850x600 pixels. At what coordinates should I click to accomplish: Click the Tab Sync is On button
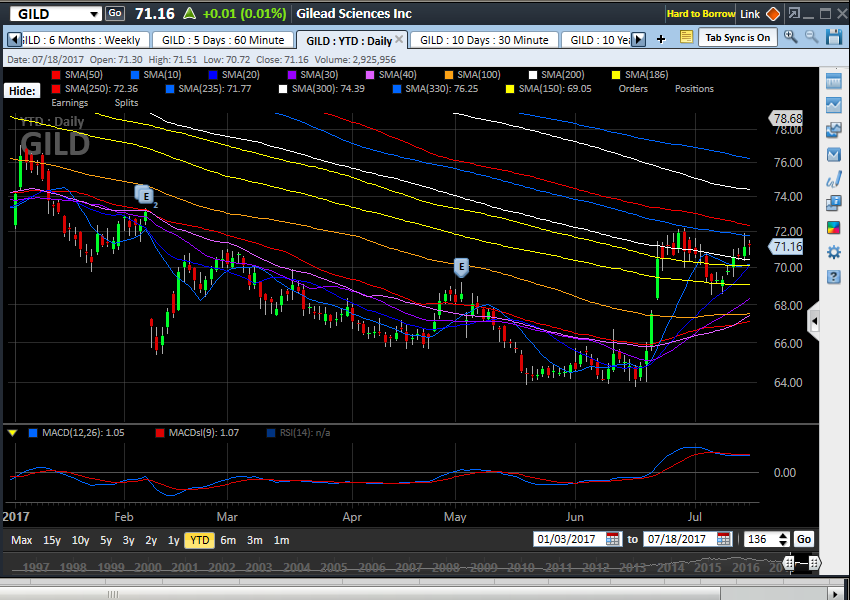click(737, 37)
